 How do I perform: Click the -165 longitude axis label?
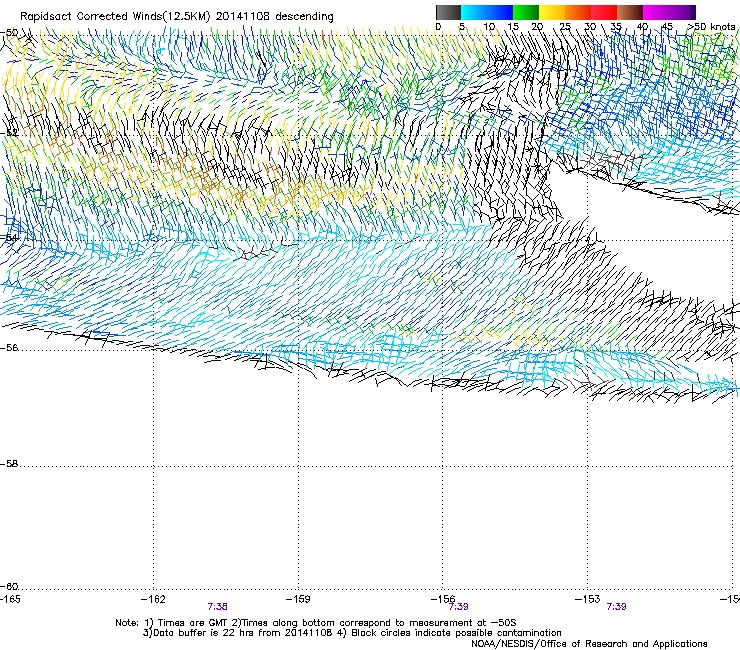point(10,599)
